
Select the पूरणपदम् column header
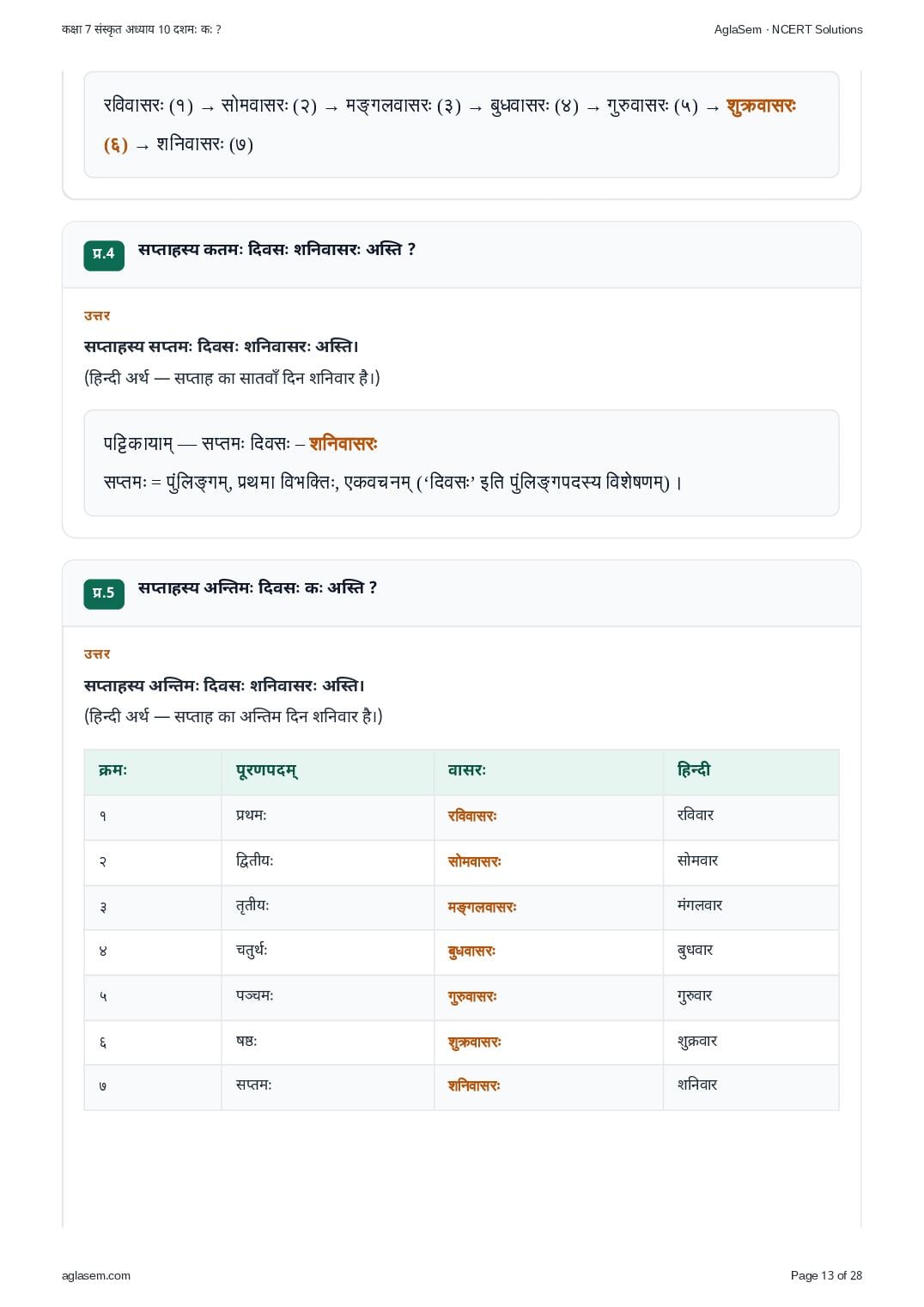[x=266, y=770]
